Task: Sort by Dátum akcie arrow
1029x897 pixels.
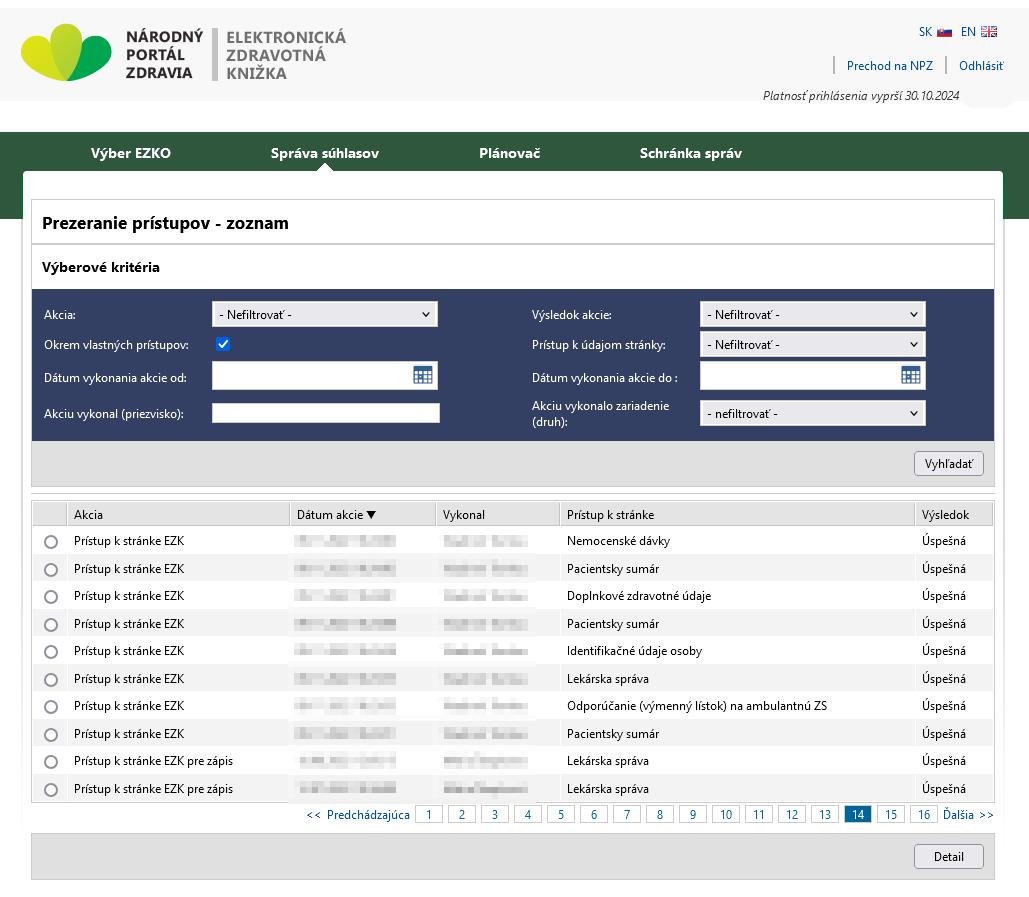Action: 371,515
